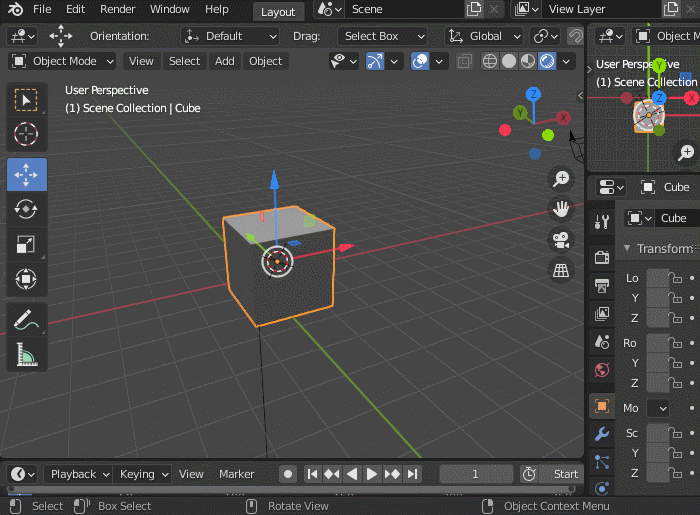Select the Scale tool
700x515 pixels.
click(x=26, y=244)
